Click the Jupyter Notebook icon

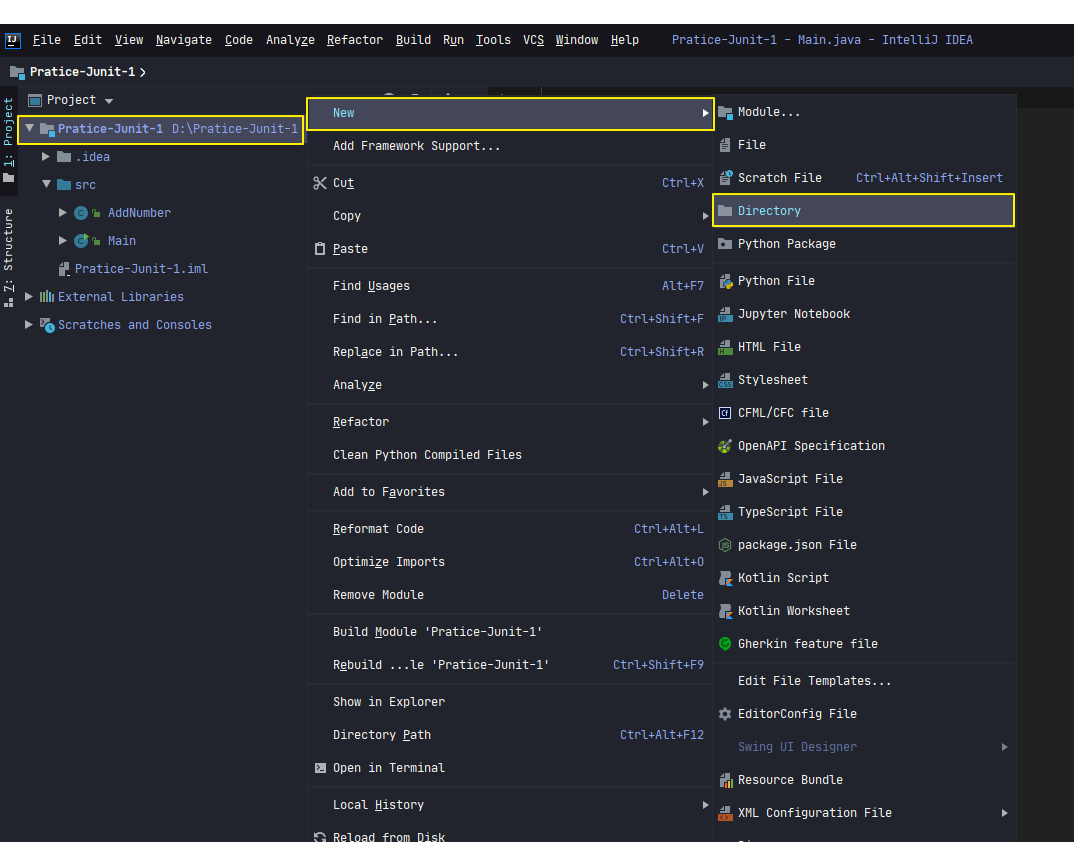coord(725,314)
